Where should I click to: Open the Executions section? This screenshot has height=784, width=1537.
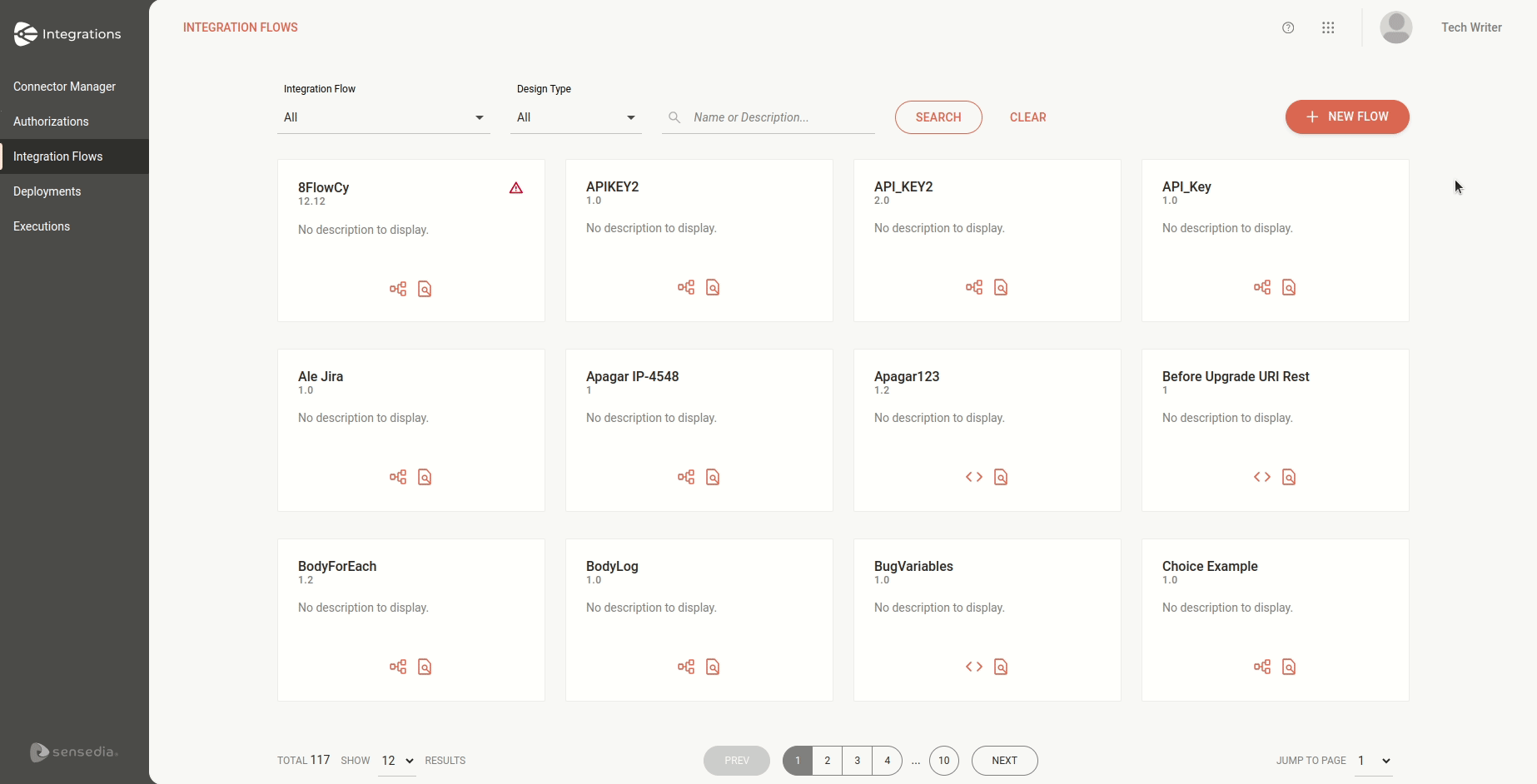click(41, 226)
